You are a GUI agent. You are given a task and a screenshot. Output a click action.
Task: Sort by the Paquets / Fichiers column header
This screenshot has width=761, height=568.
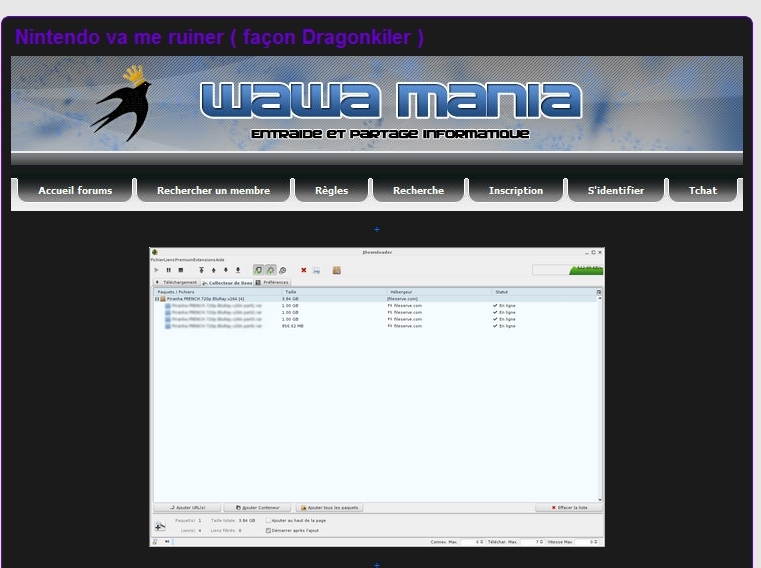click(218, 292)
